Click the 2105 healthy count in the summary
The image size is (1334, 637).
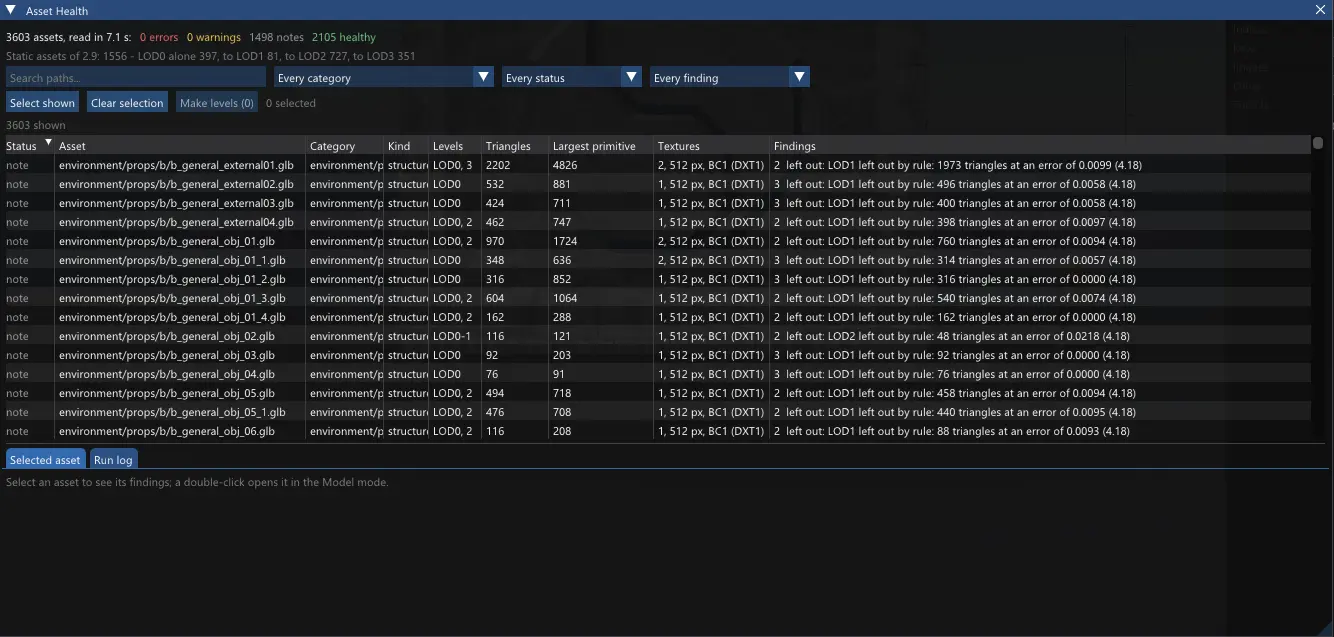tap(344, 38)
